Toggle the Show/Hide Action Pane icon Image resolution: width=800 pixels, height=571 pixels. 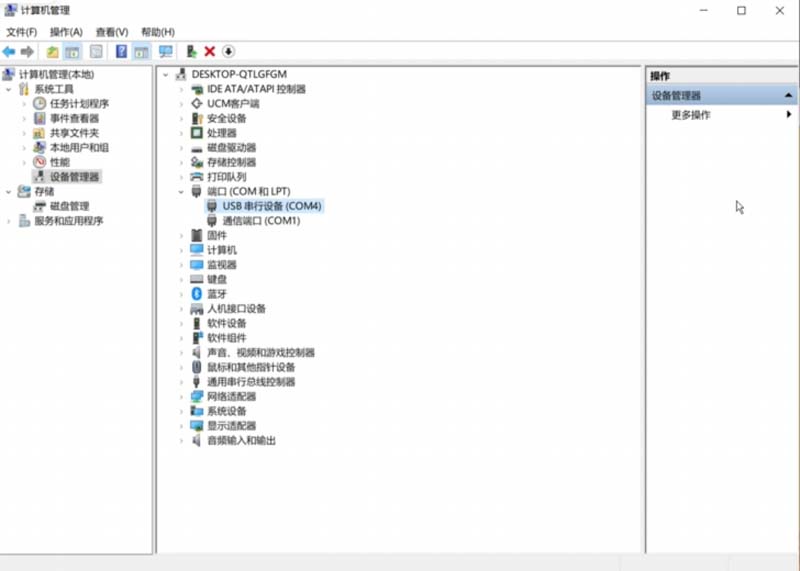click(x=141, y=52)
